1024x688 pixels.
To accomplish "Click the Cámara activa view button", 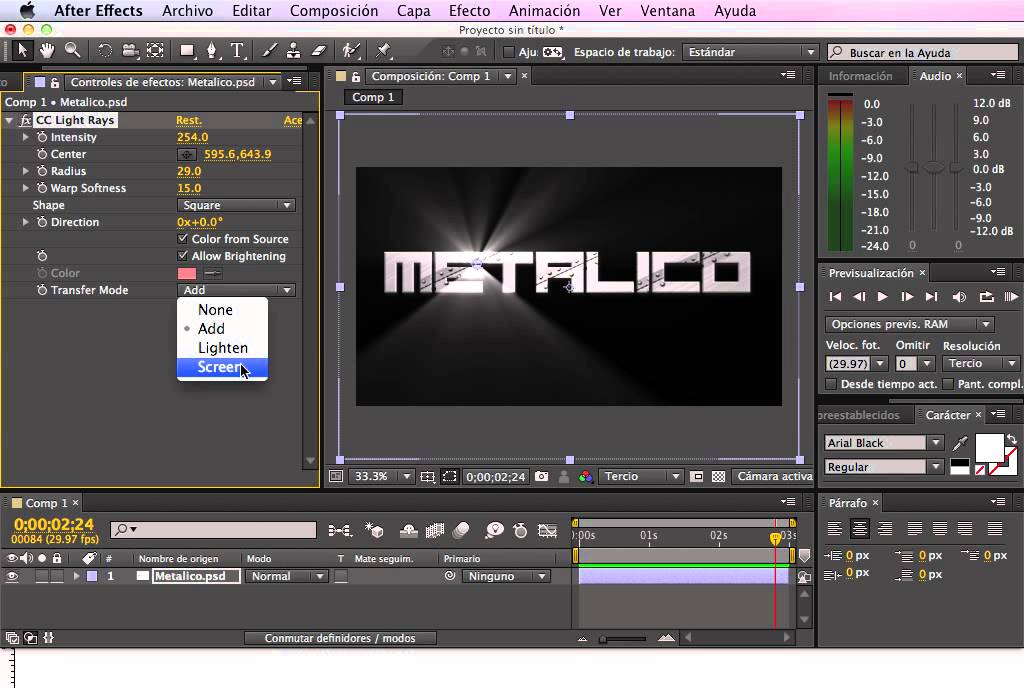I will click(774, 477).
